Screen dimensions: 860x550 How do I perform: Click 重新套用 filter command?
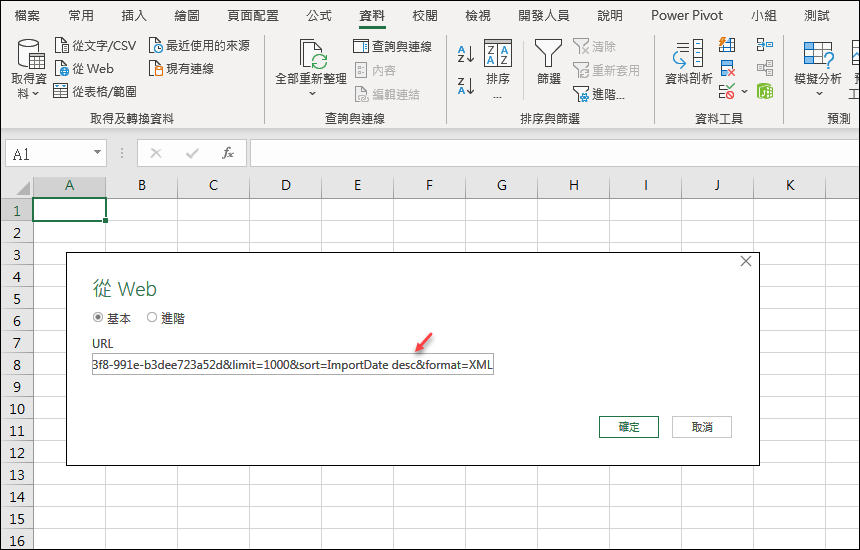[606, 70]
